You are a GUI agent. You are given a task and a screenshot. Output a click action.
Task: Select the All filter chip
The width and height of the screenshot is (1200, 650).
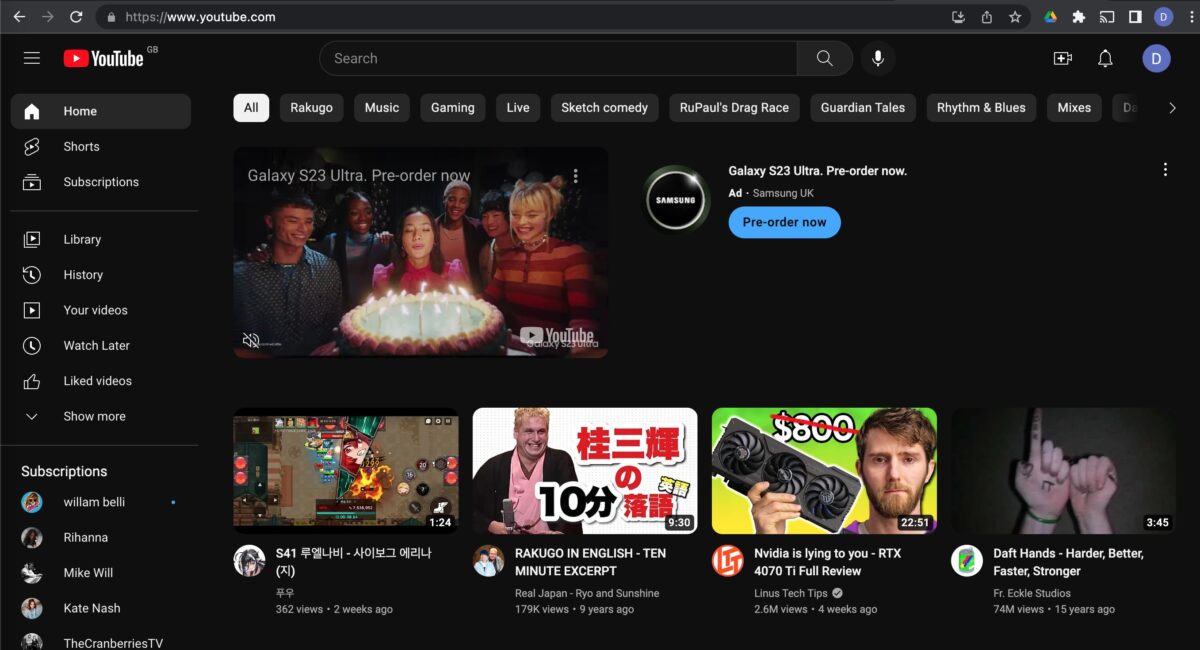[x=251, y=108]
